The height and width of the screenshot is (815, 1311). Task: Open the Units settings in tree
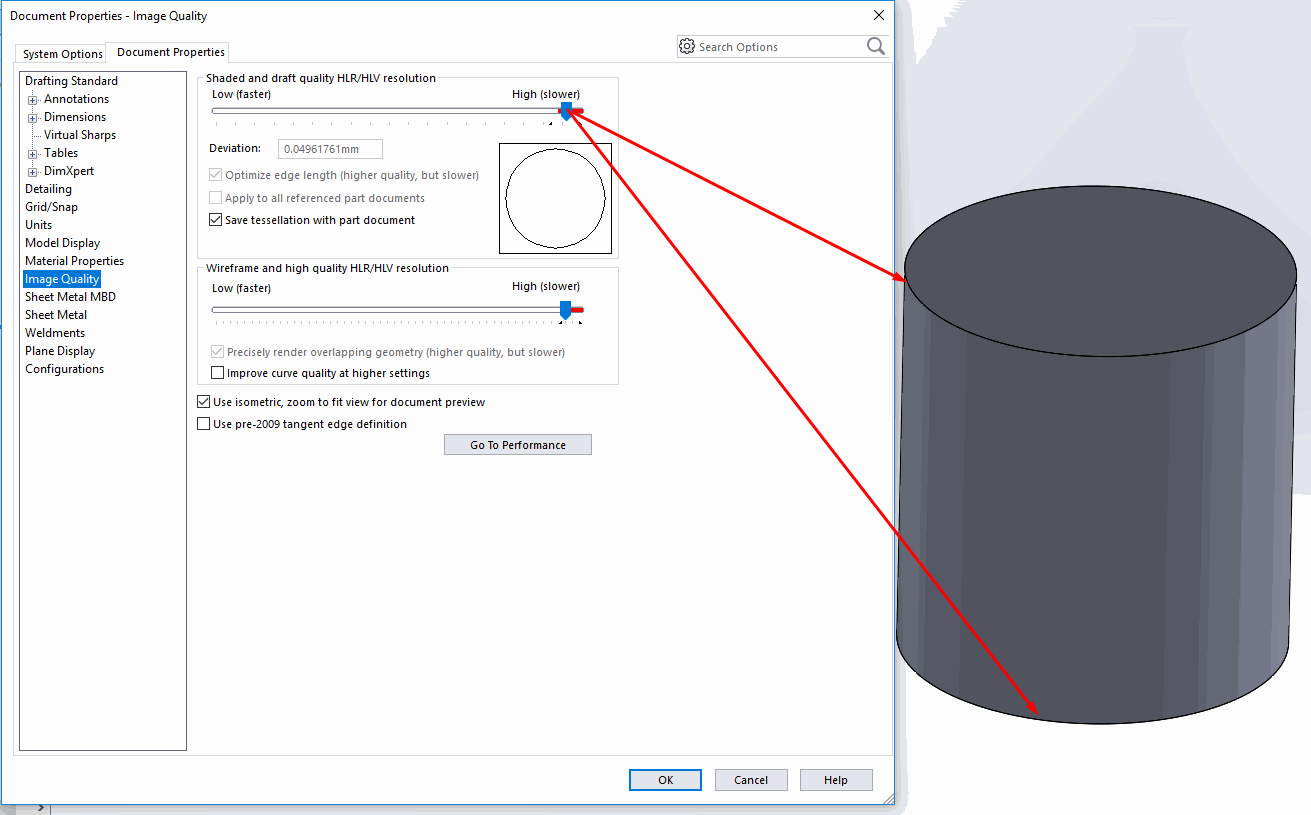(39, 225)
